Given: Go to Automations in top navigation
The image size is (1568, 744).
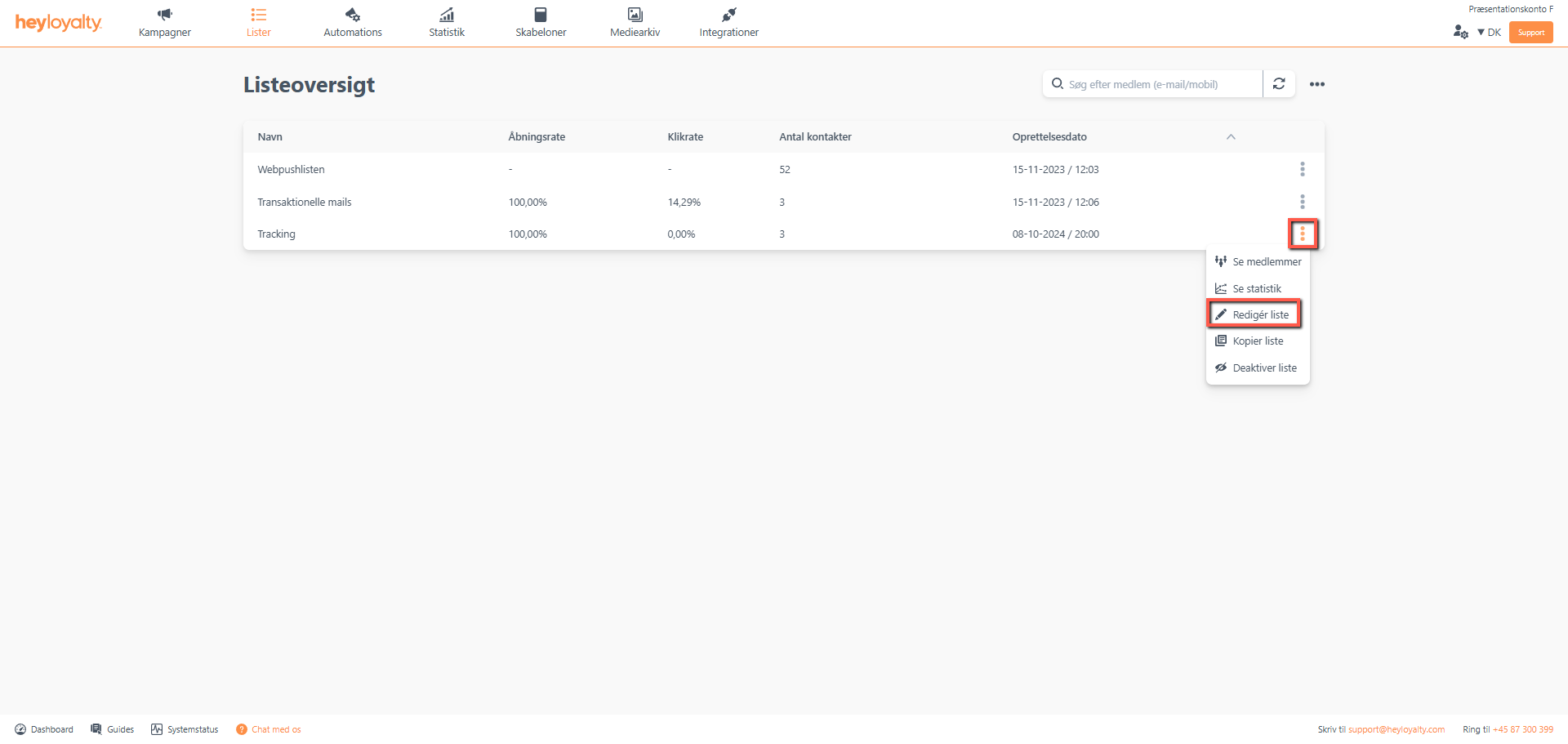Looking at the screenshot, I should (x=352, y=23).
